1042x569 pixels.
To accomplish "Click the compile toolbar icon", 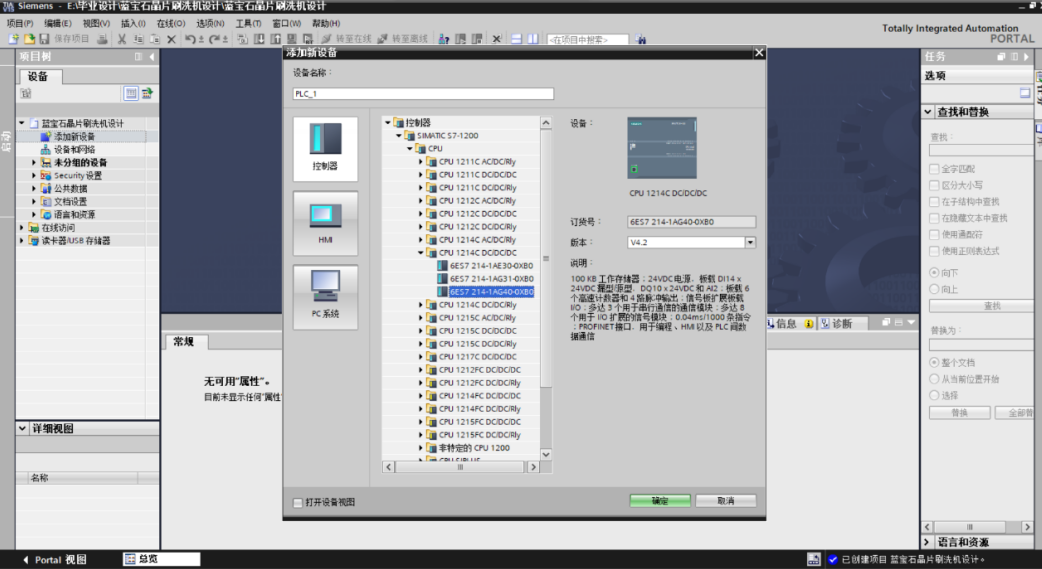I will point(243,39).
